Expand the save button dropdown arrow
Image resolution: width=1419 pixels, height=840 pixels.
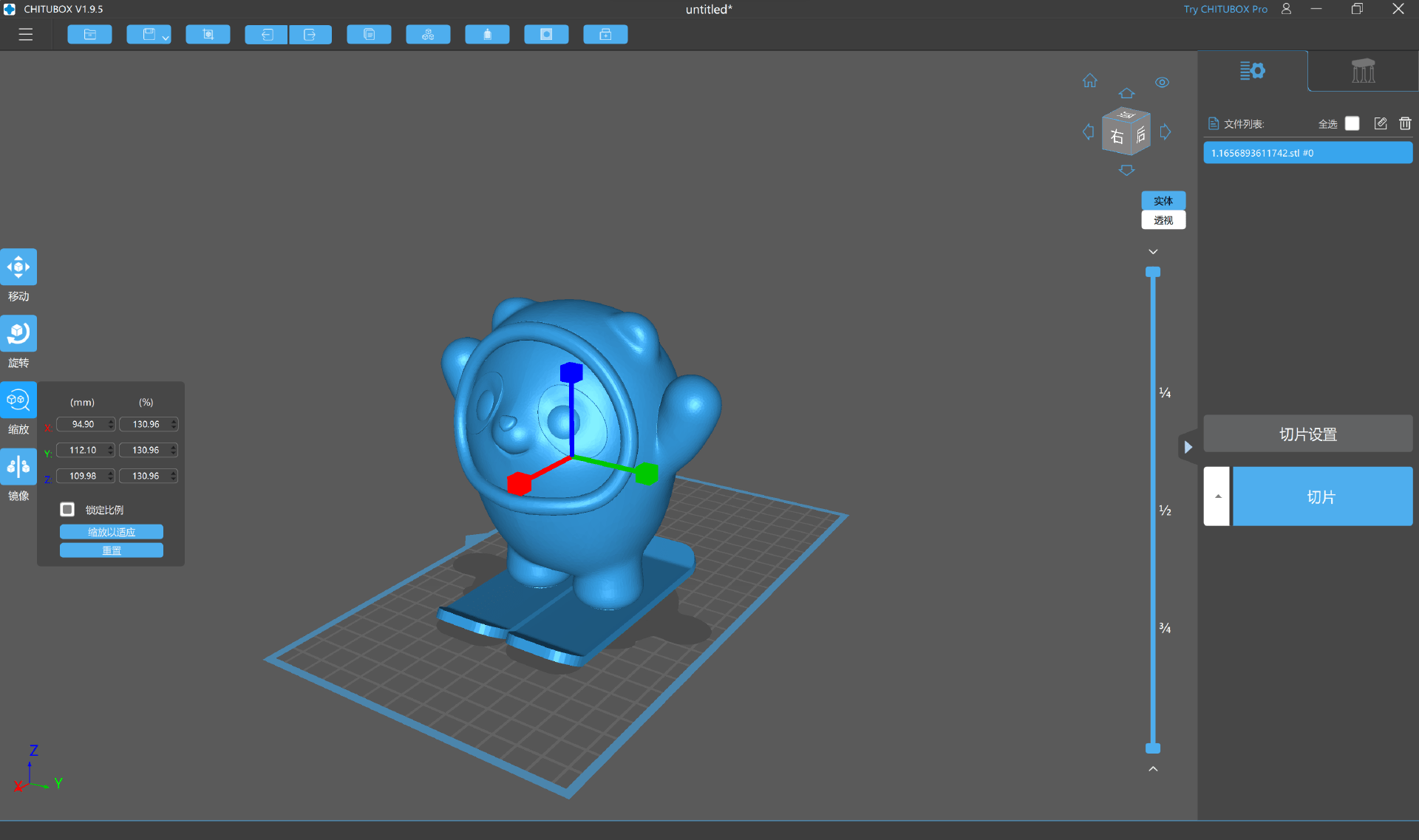166,37
